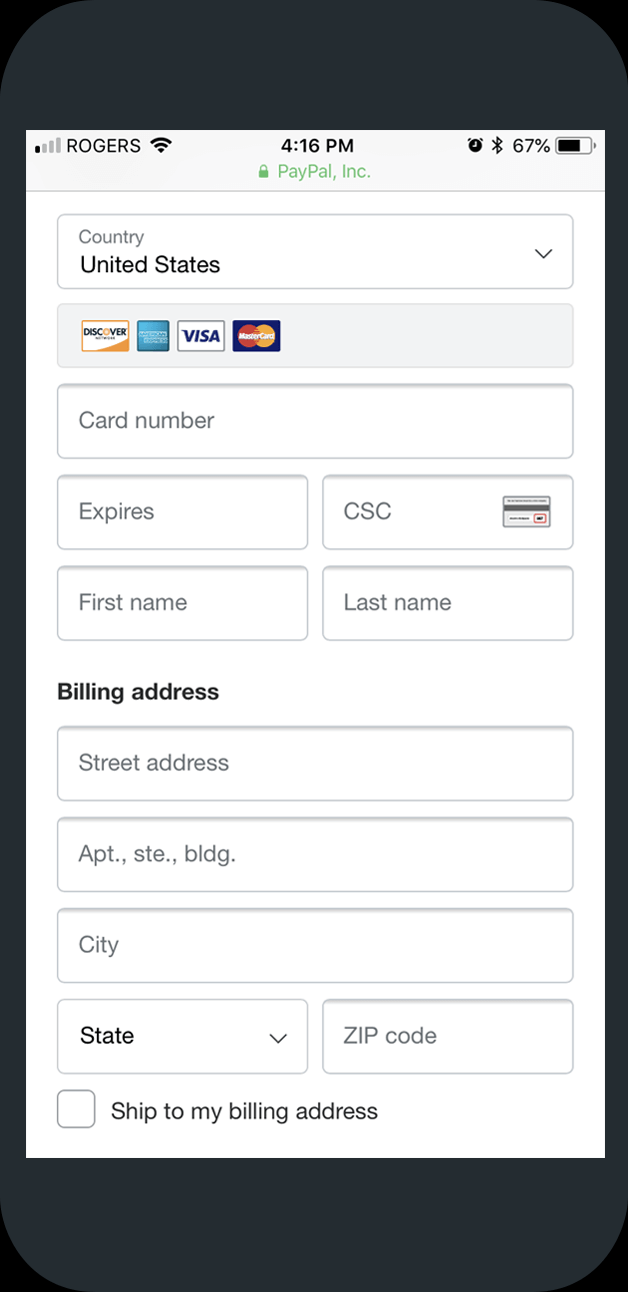This screenshot has height=1292, width=628.
Task: Tap the Bluetooth status icon
Action: click(x=497, y=146)
